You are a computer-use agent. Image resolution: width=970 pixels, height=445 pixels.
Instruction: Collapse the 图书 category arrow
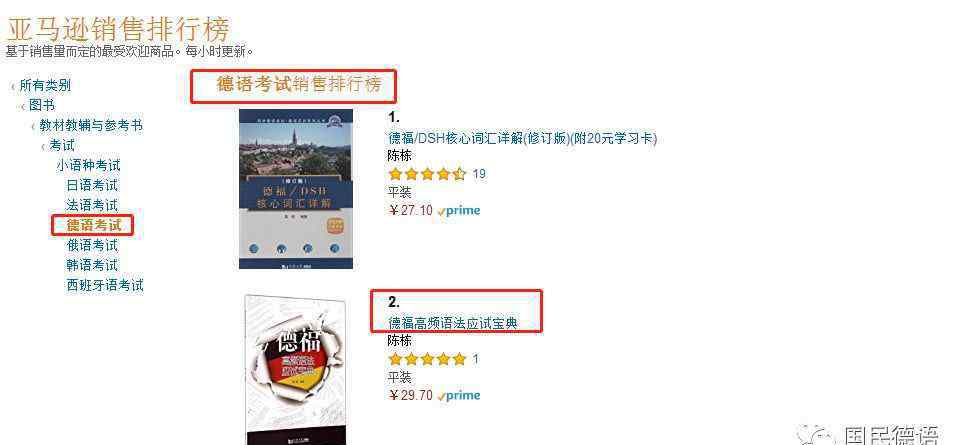[24, 106]
